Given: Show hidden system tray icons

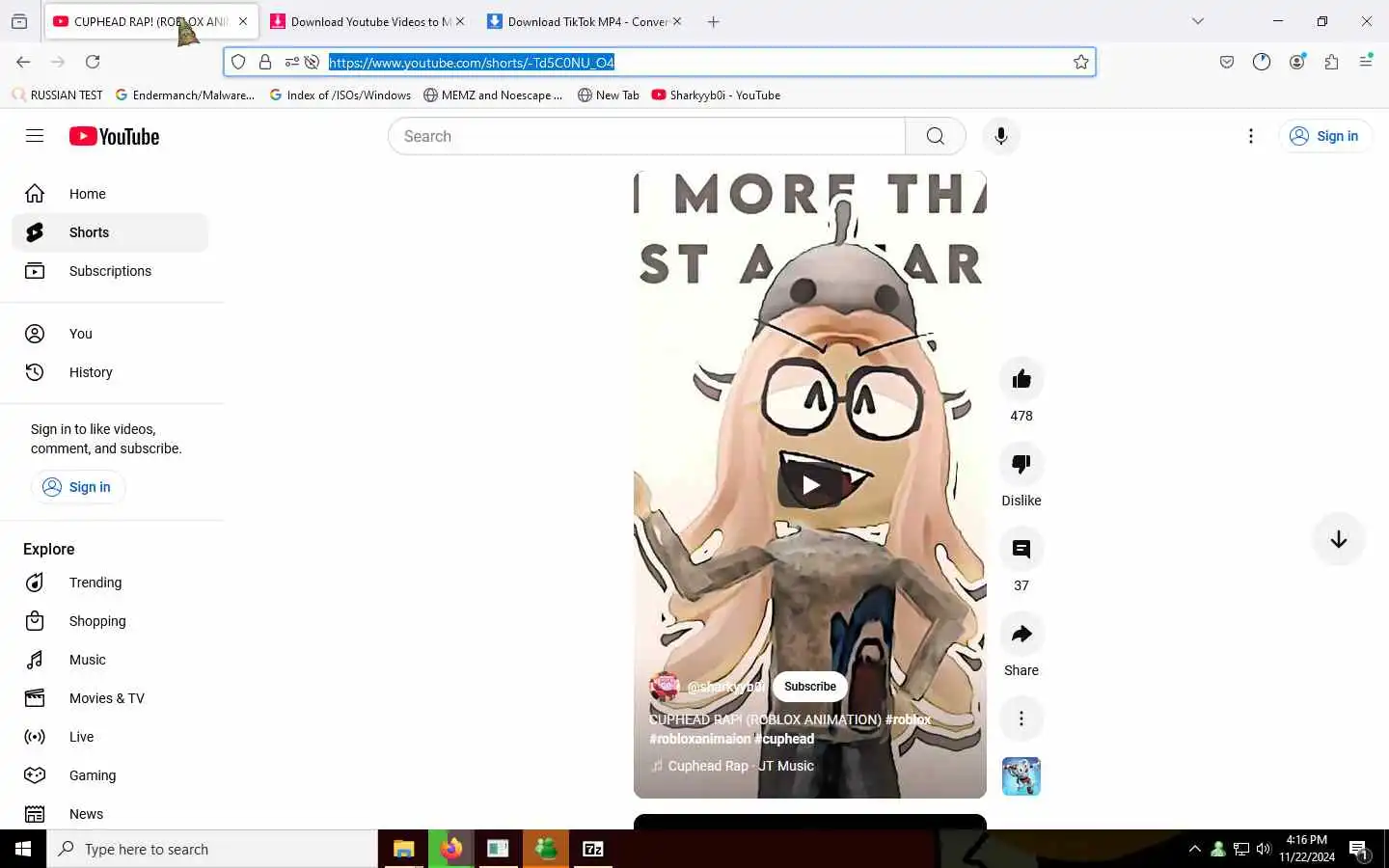Looking at the screenshot, I should (x=1195, y=849).
